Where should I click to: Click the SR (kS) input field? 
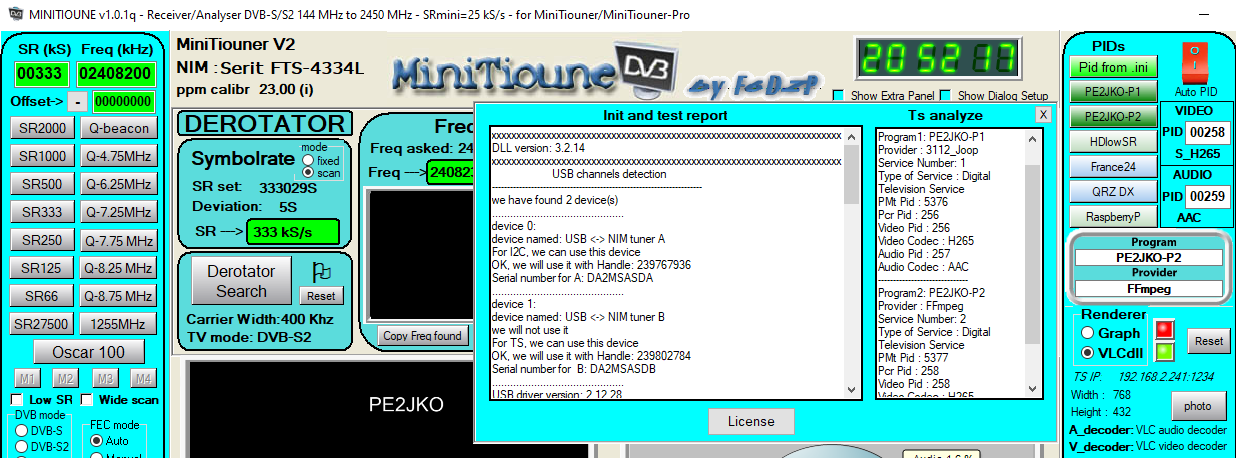point(42,73)
